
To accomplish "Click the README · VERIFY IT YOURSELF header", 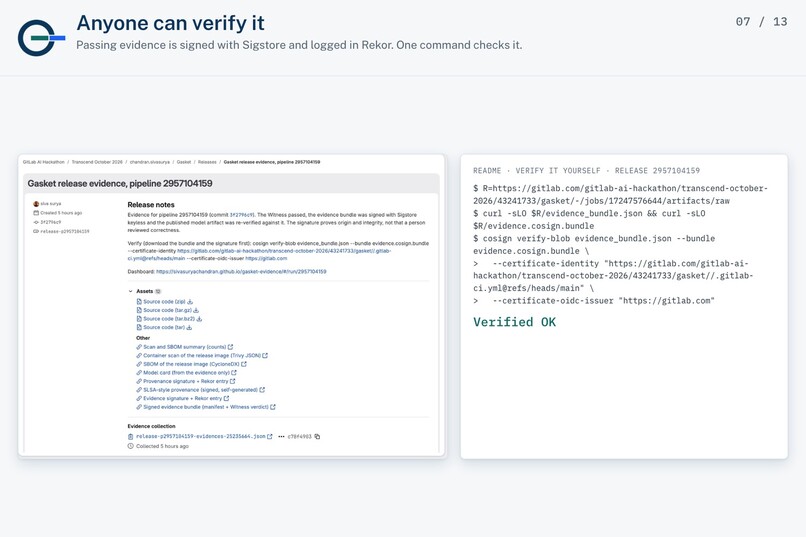I will click(587, 171).
